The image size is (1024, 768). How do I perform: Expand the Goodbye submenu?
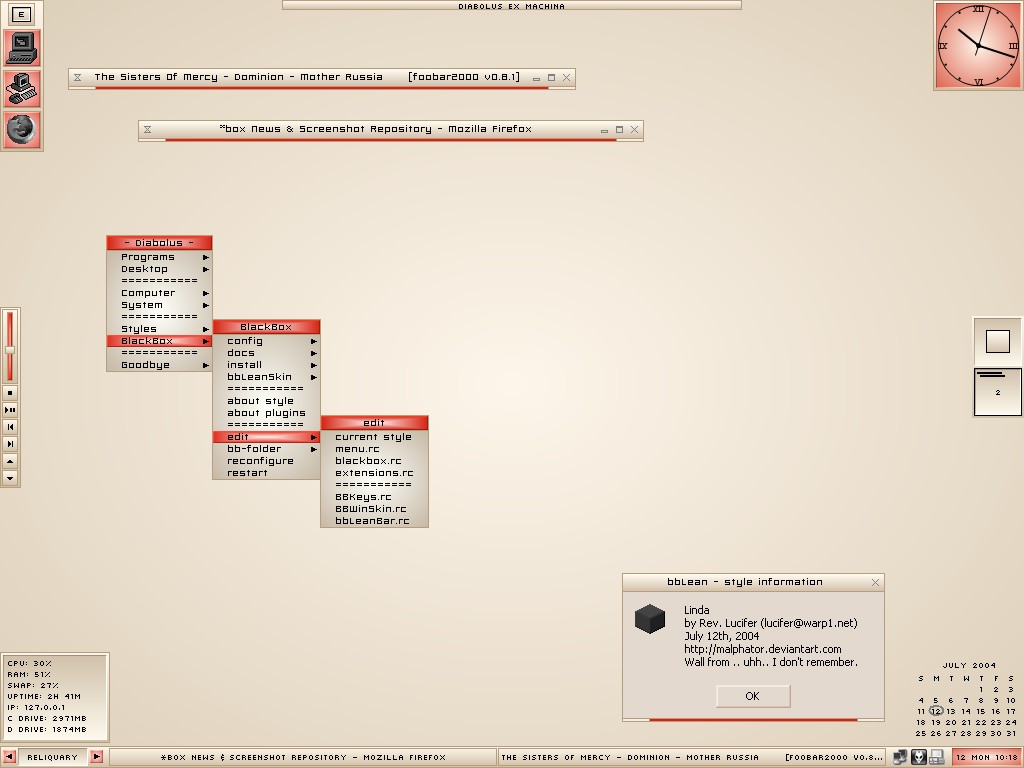click(x=159, y=365)
